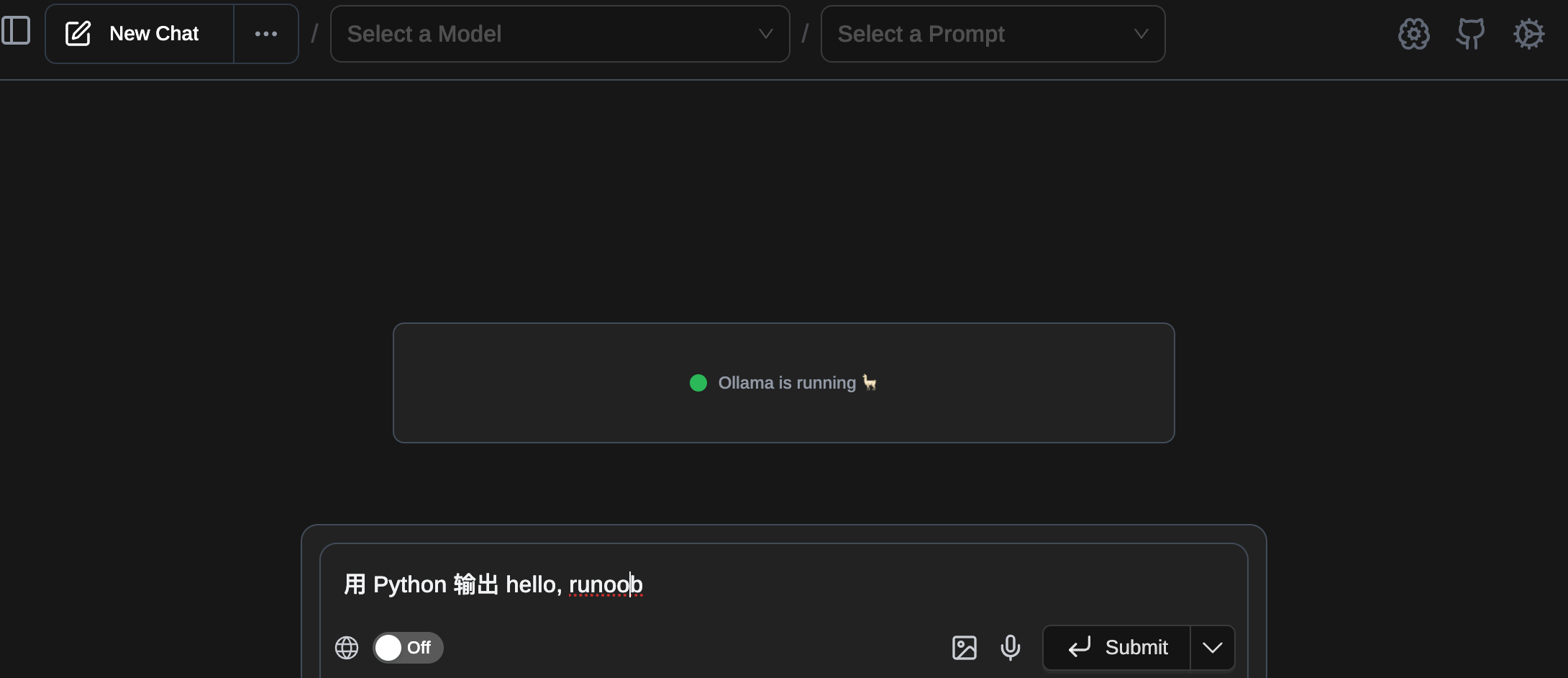
Task: Open the Select a Model dropdown
Action: tap(547, 34)
